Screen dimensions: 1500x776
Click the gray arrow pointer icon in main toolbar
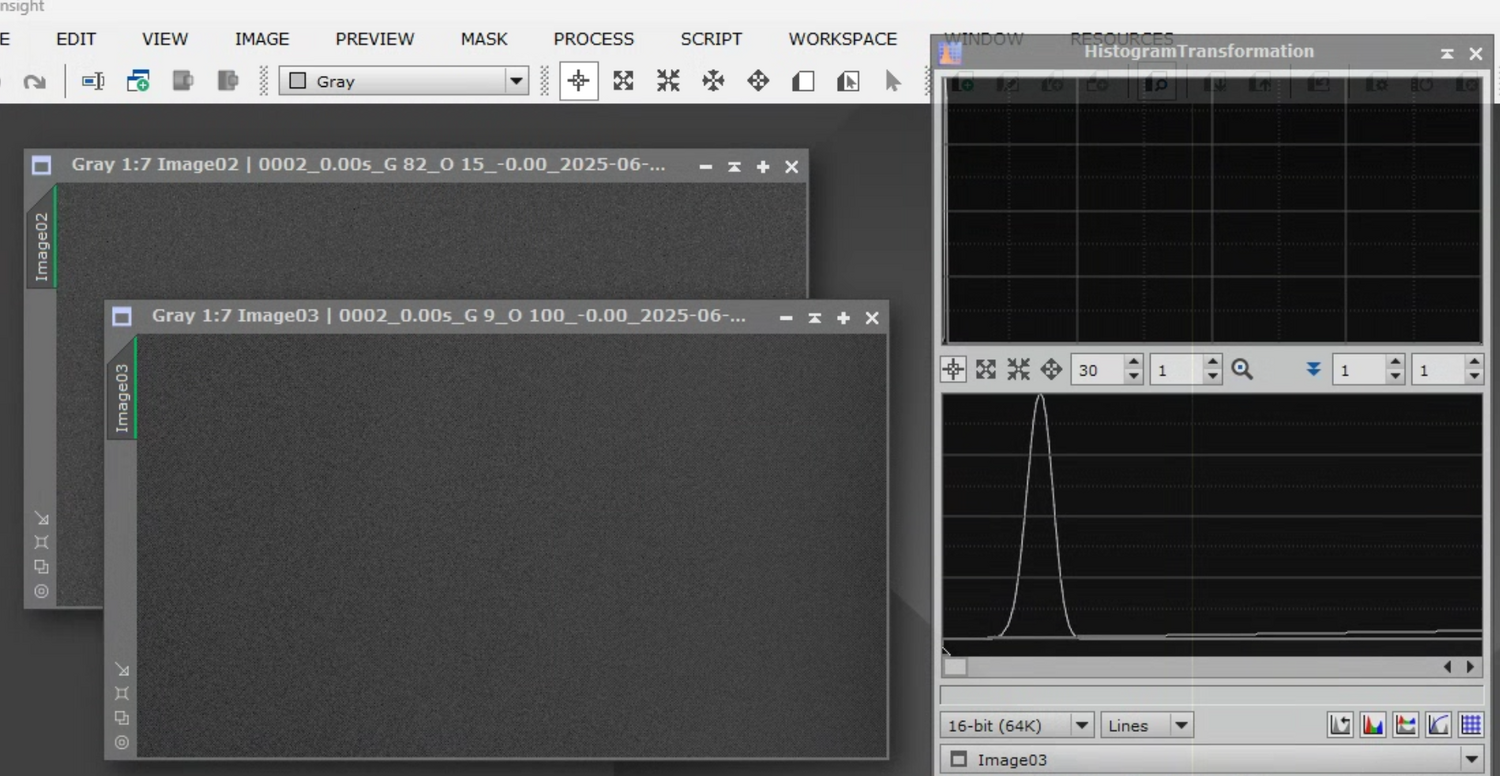pos(893,81)
